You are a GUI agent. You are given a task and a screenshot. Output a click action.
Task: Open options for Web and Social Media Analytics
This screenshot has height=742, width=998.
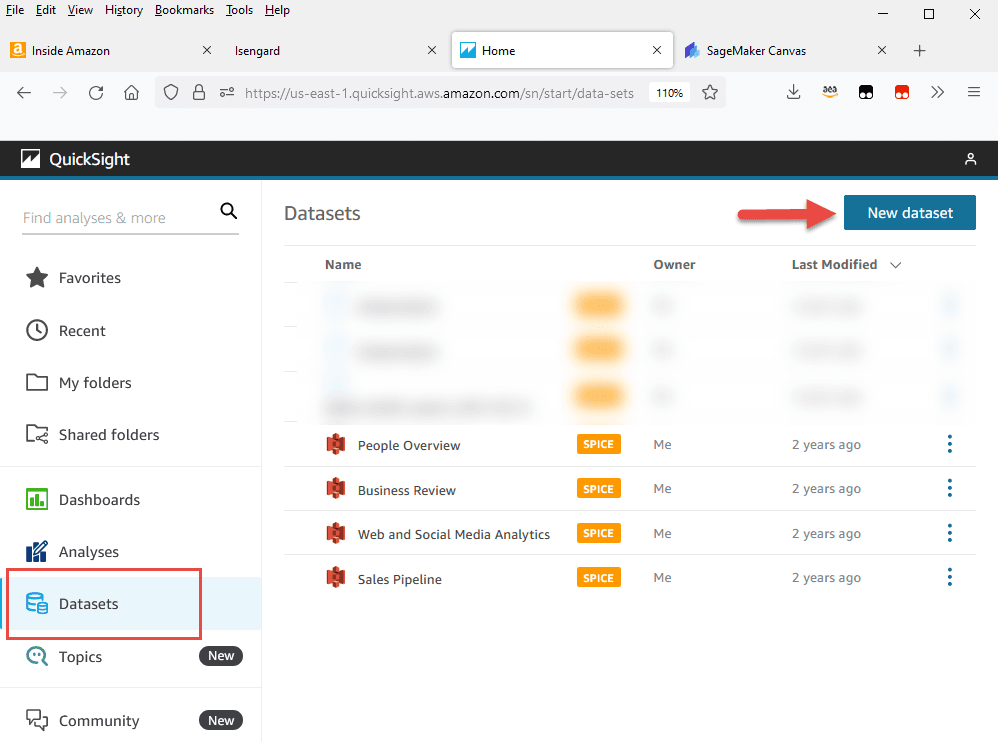[x=950, y=533]
